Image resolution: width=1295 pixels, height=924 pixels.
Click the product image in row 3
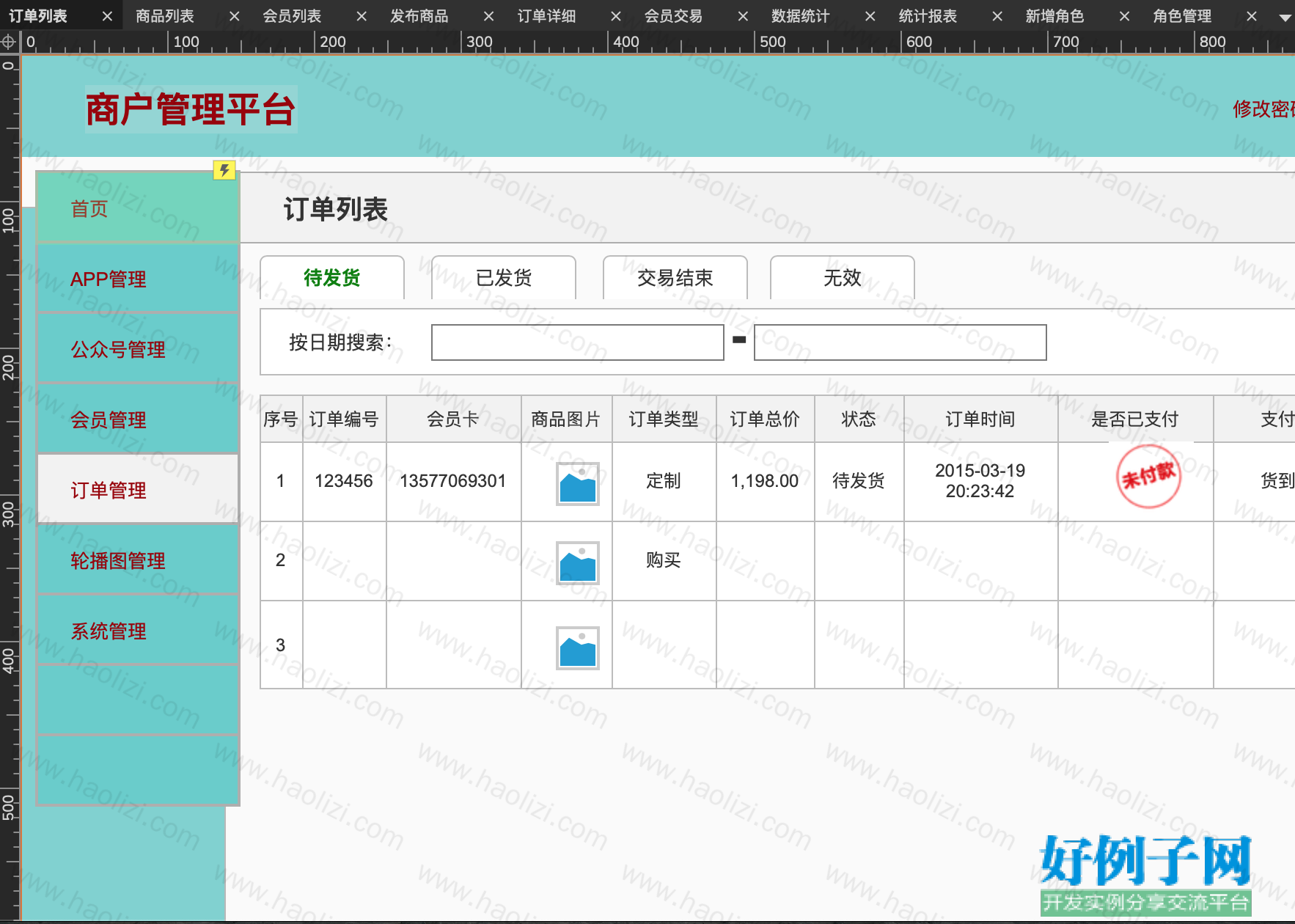(578, 648)
